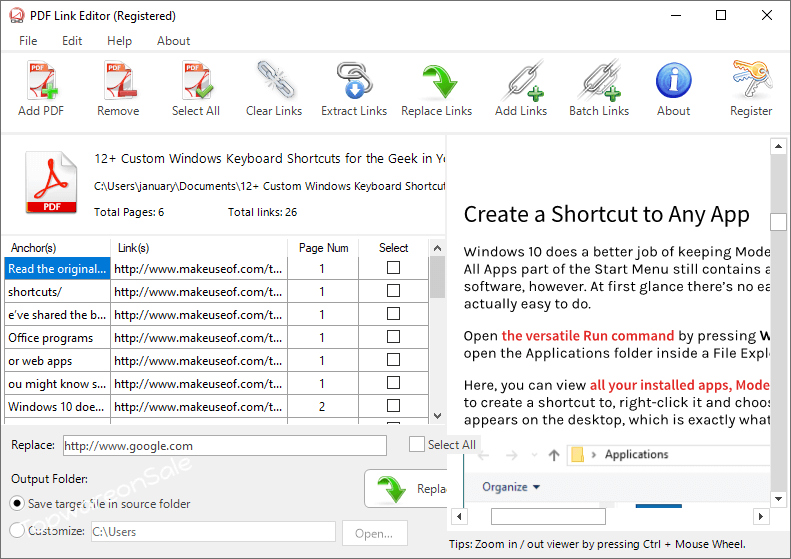The image size is (791, 559).
Task: Open the Edit menu
Action: tap(72, 41)
